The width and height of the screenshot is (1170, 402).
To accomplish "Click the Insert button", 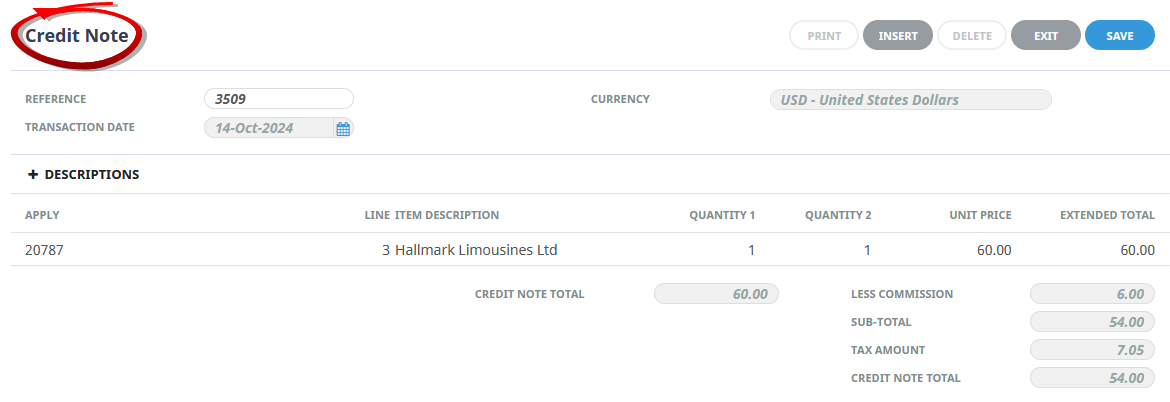I will click(x=898, y=36).
